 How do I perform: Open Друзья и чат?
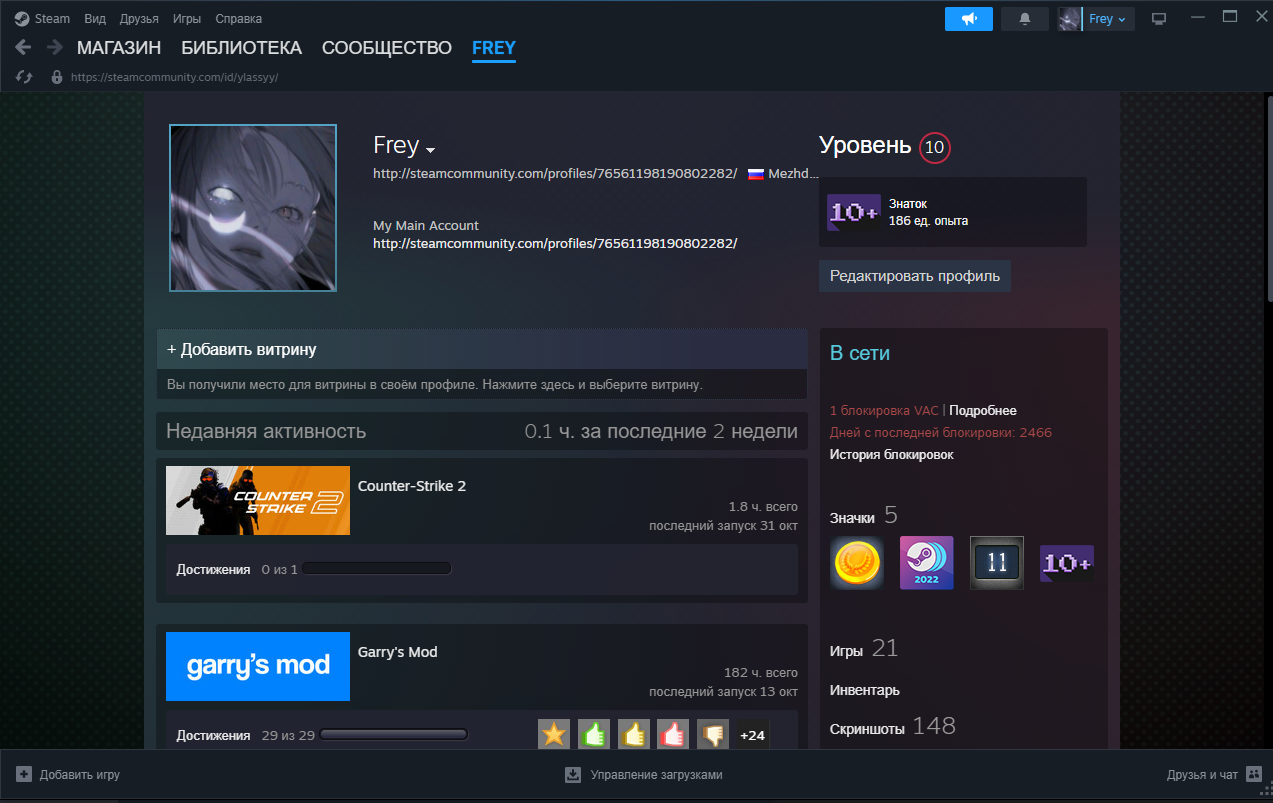tap(1202, 775)
